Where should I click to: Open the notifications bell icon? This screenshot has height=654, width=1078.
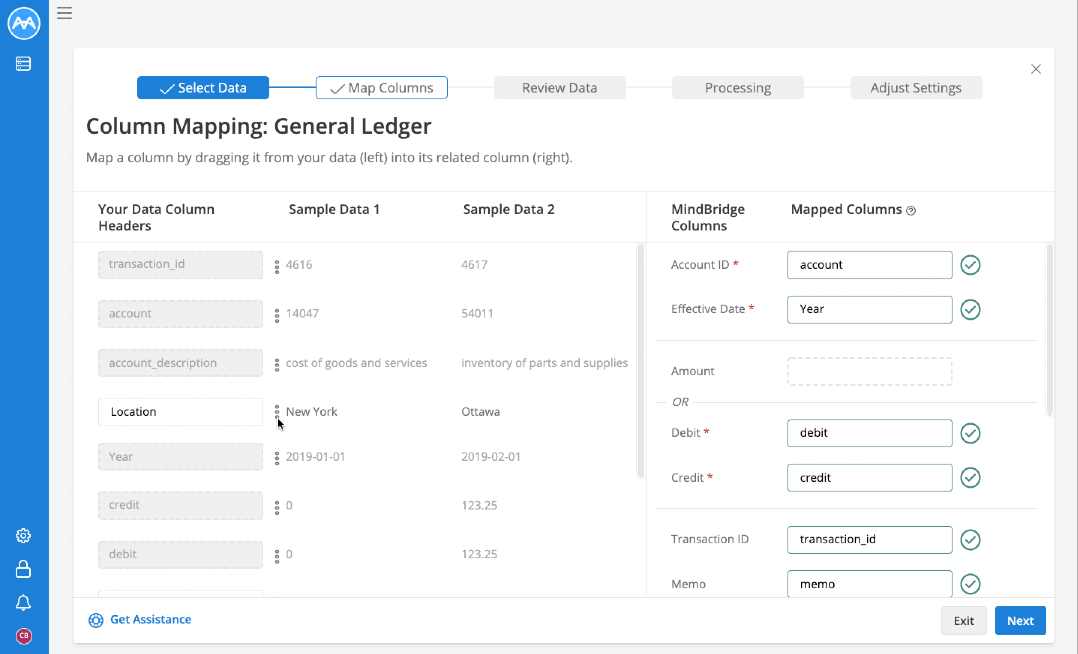click(23, 602)
